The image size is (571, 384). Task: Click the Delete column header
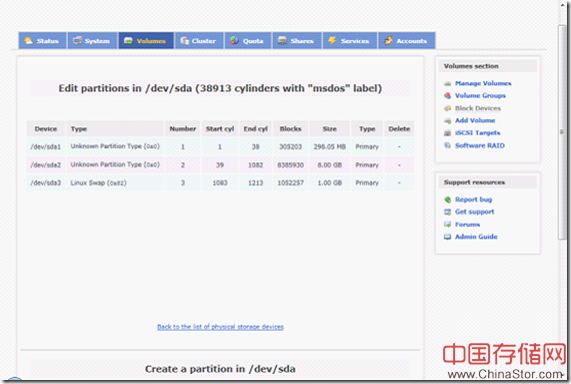click(x=399, y=129)
